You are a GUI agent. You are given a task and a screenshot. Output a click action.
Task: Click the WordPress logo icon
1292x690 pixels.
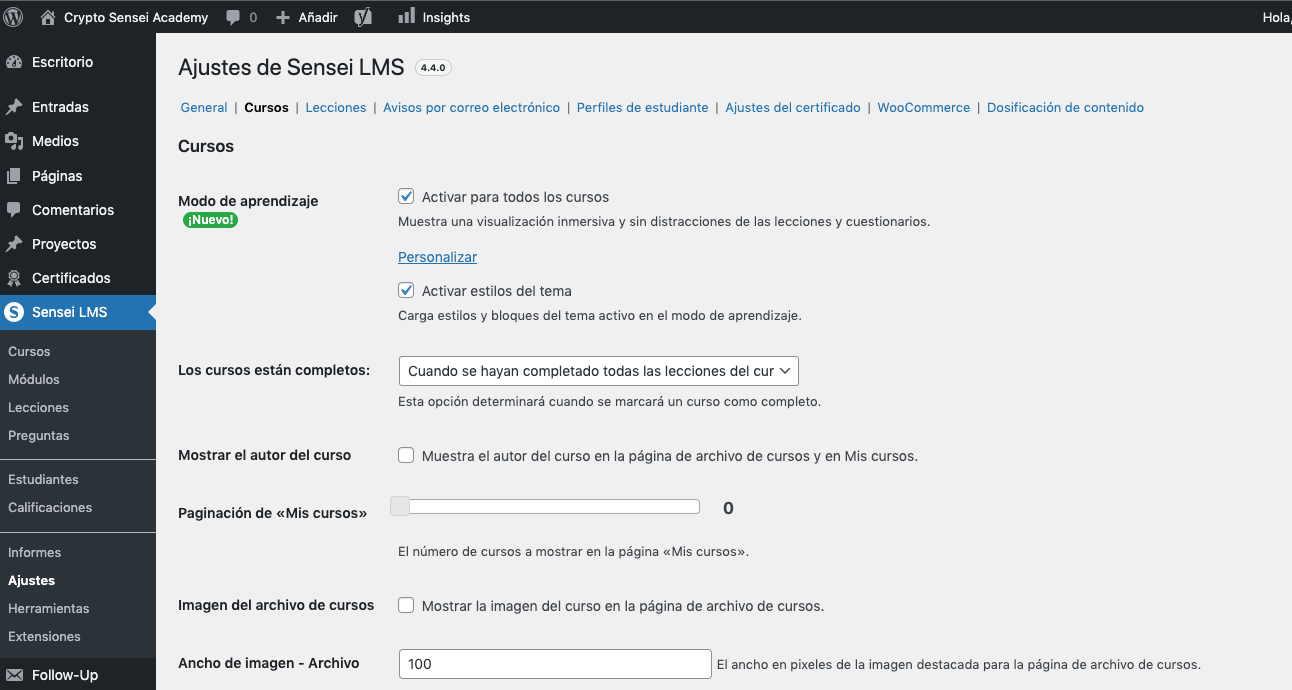[x=14, y=17]
